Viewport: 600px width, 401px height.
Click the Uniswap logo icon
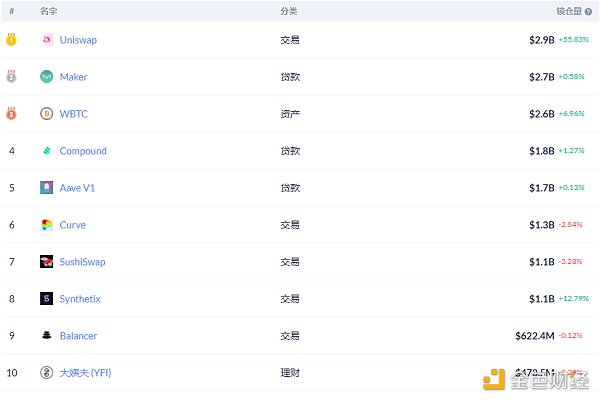click(46, 40)
